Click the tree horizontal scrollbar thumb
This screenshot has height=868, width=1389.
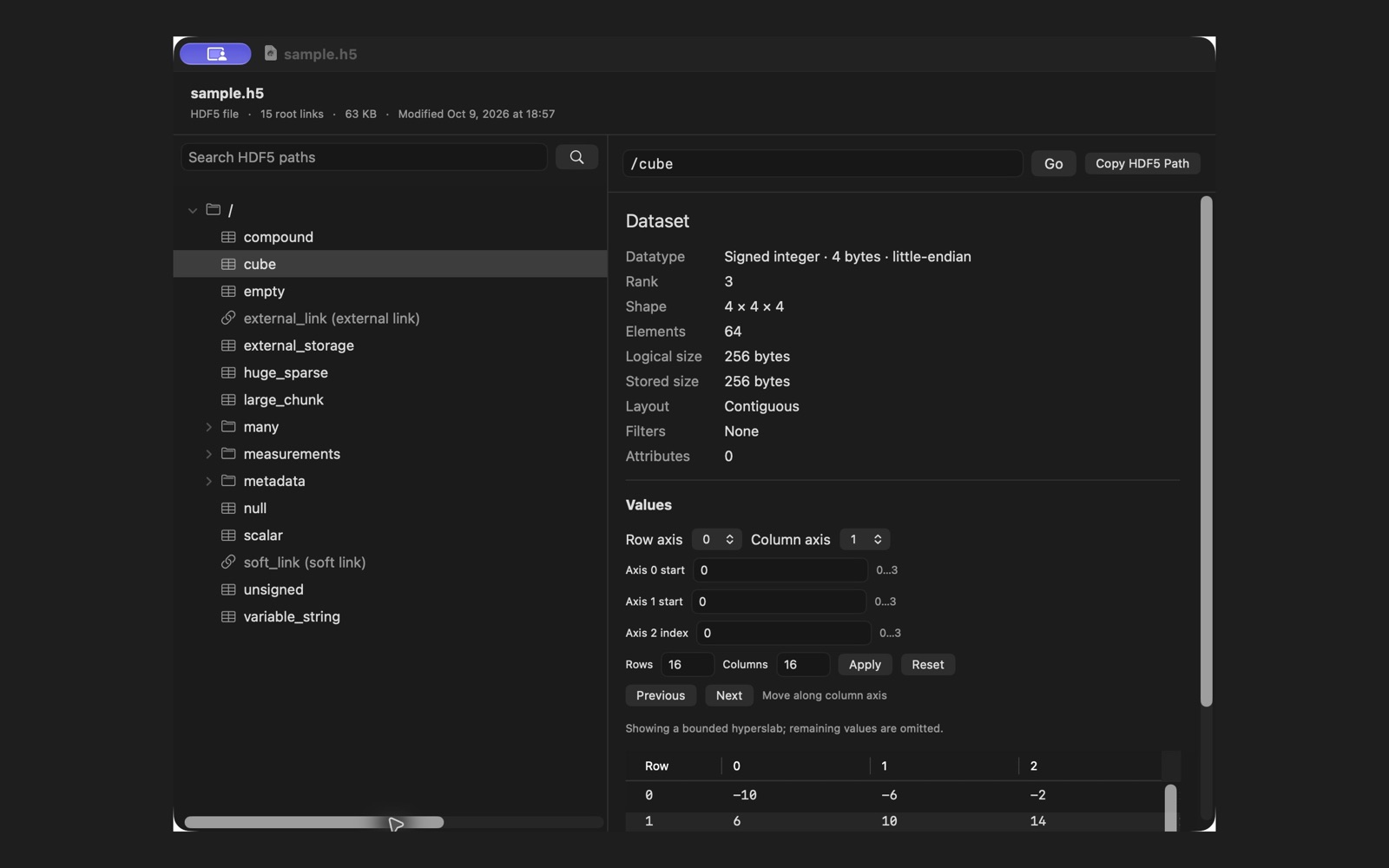[313, 822]
